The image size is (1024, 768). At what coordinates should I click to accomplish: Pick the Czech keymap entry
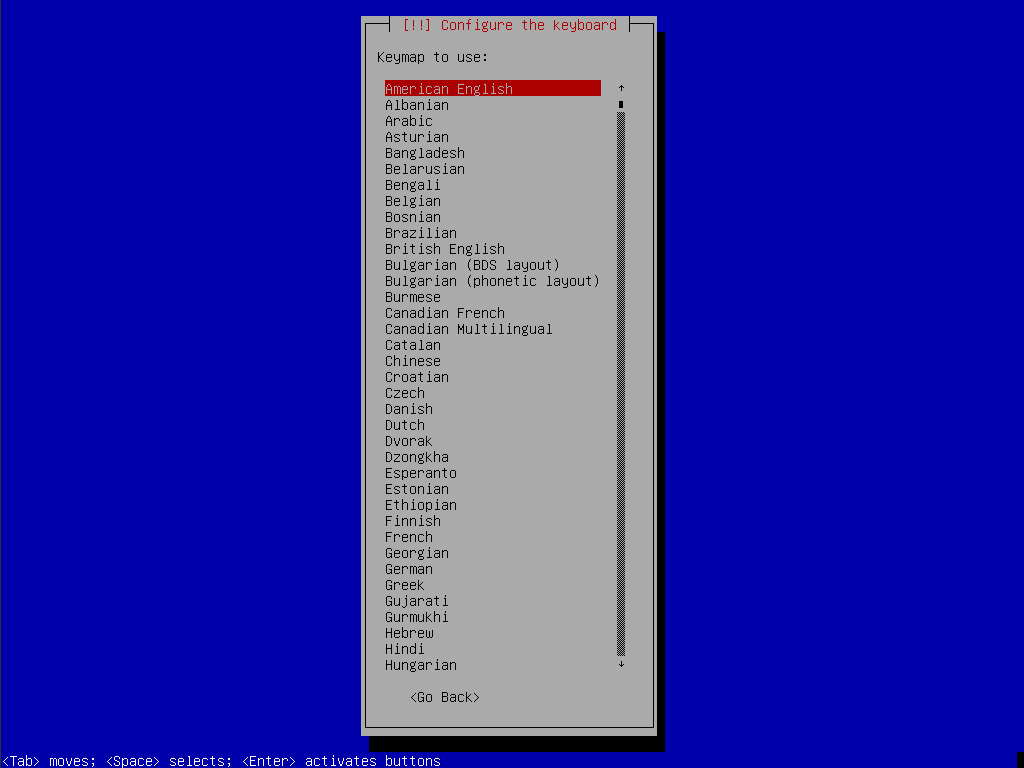pos(404,392)
